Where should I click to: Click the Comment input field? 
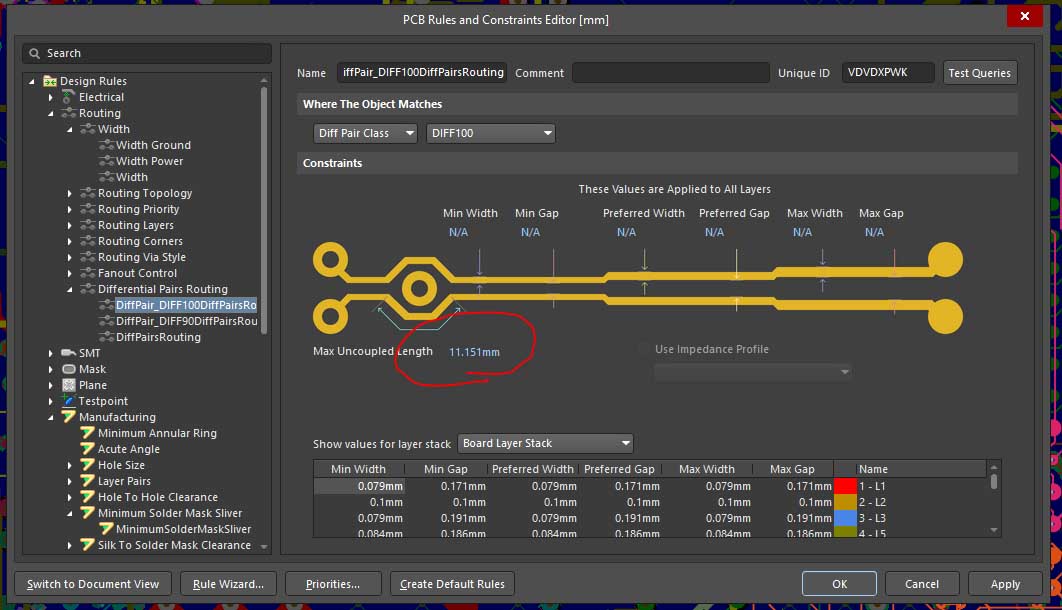tap(669, 73)
